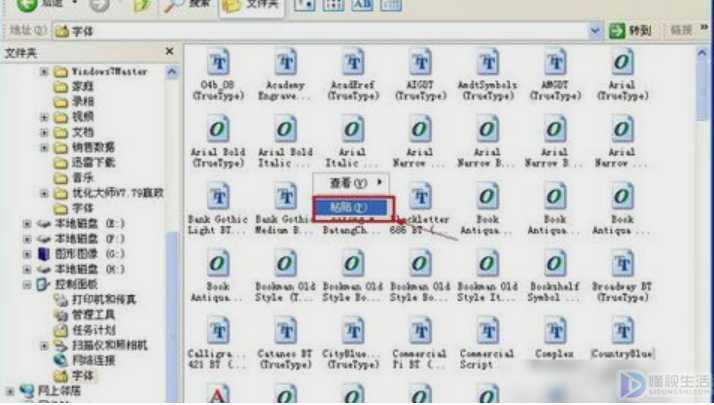
Task: Select the Bank Gothic Medium font icon
Action: coord(286,196)
